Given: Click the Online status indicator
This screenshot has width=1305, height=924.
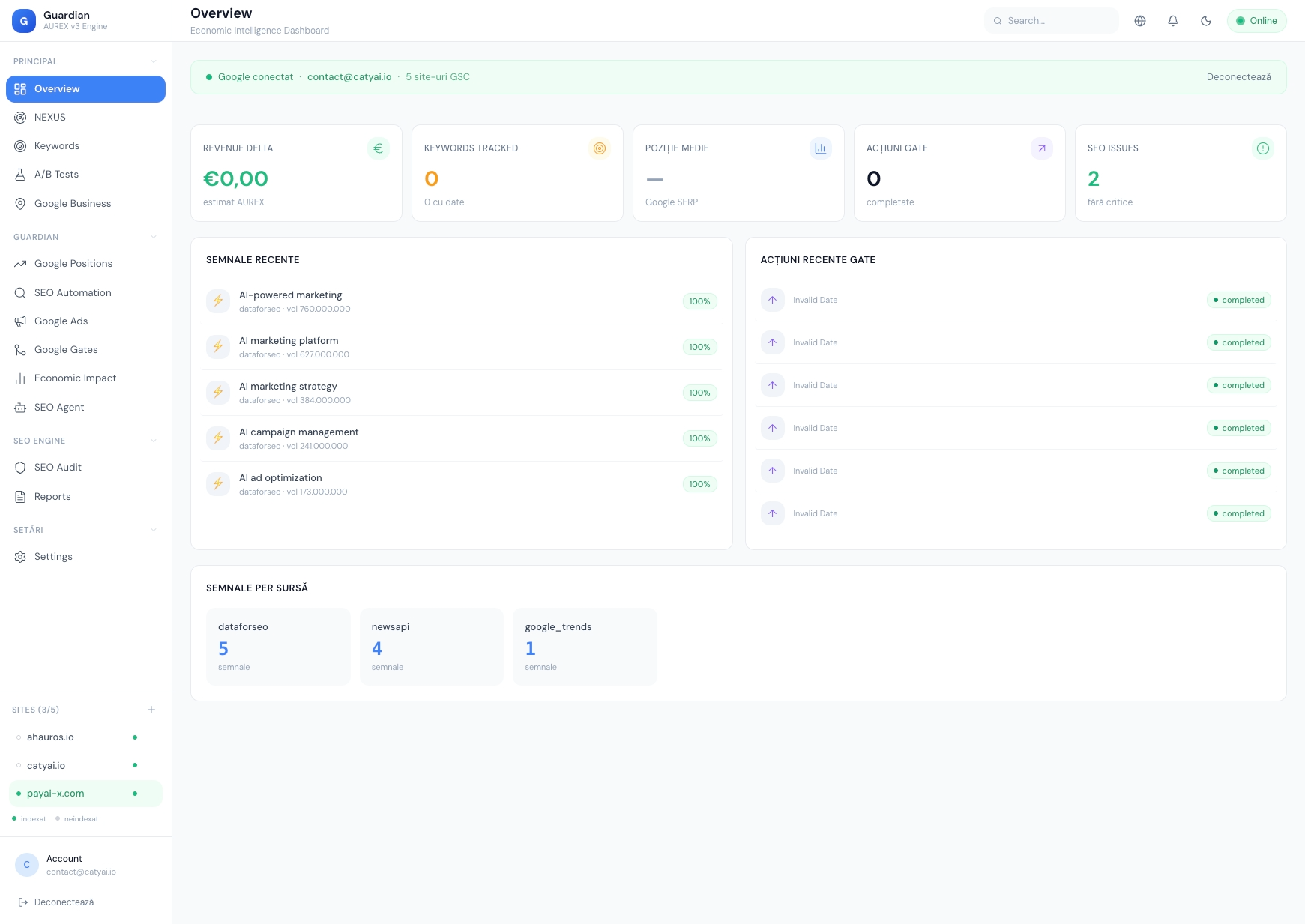Looking at the screenshot, I should point(1257,20).
